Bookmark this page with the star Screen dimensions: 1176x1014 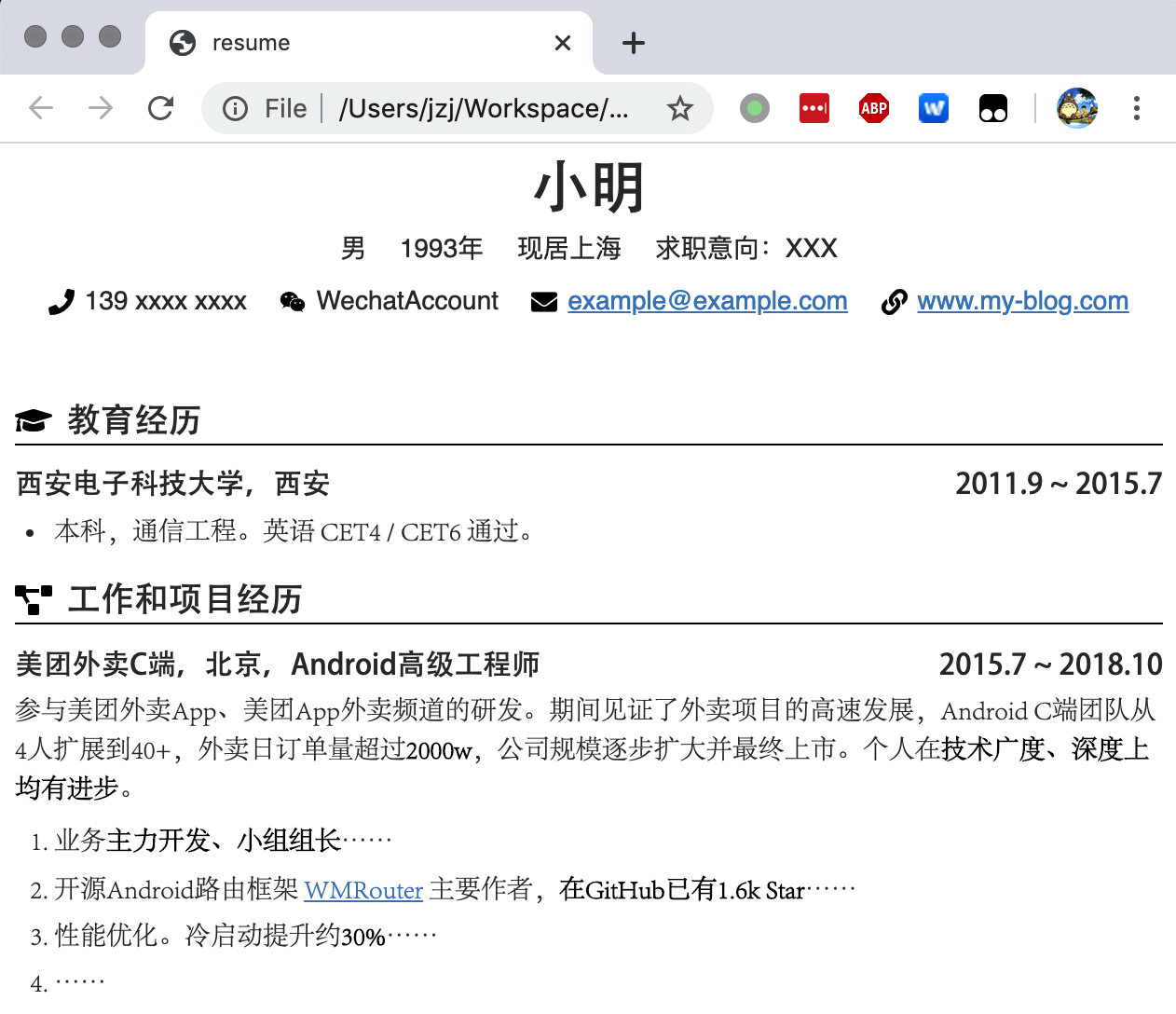[680, 108]
